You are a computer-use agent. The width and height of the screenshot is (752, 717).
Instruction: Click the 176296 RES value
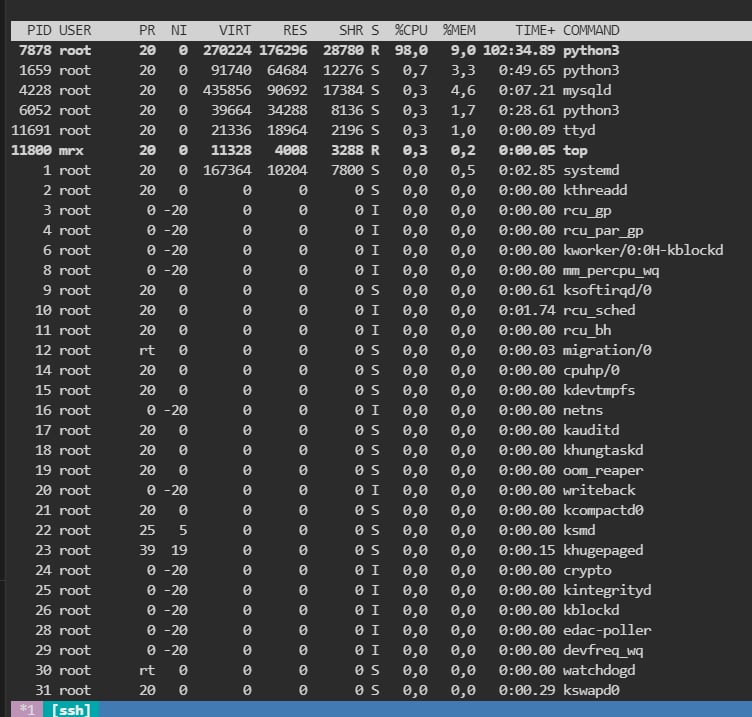(283, 50)
